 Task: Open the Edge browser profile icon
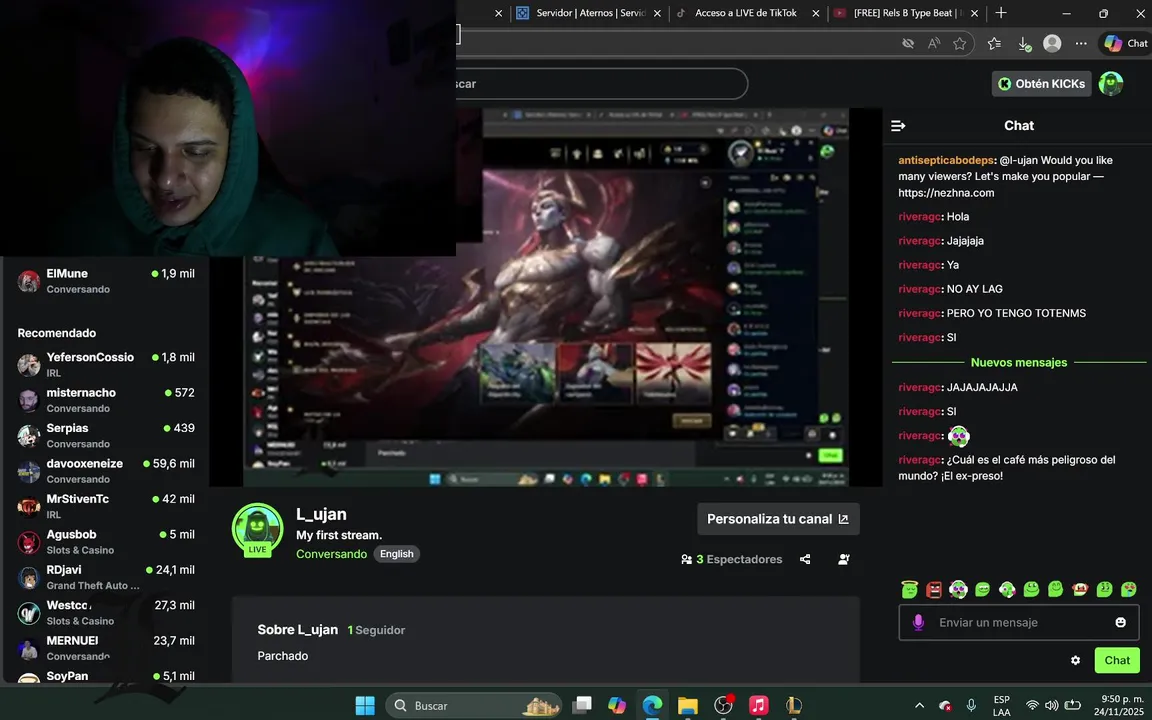pos(1052,43)
